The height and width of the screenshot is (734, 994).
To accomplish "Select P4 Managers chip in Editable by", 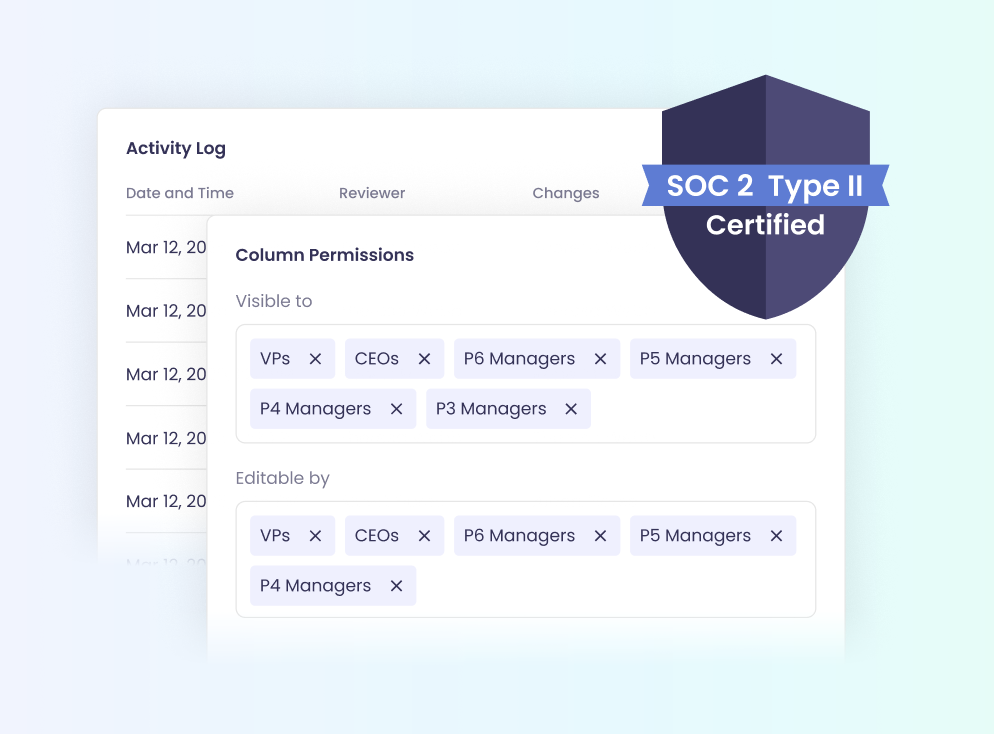I will pos(333,586).
